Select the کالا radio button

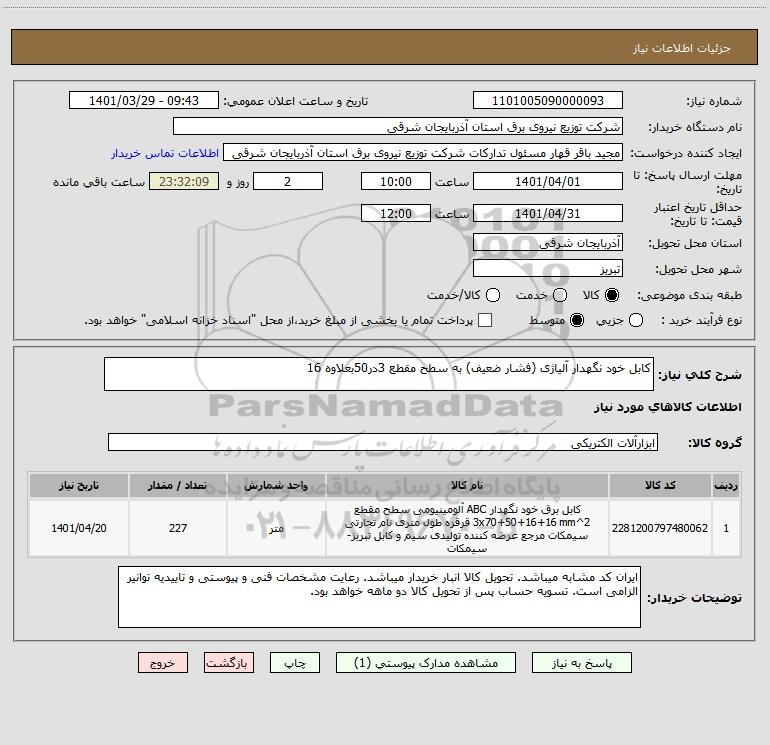(612, 295)
